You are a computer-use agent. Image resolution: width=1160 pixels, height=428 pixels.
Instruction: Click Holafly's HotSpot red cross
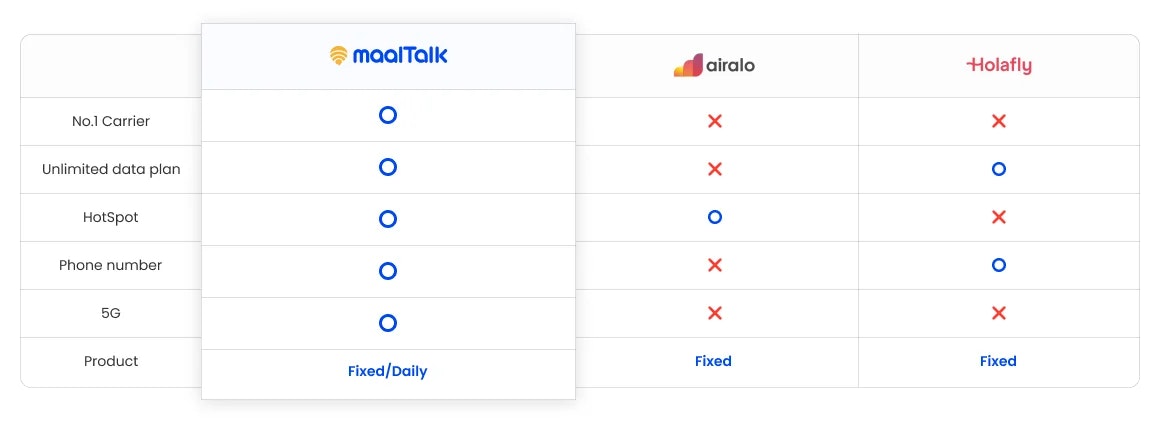[998, 217]
